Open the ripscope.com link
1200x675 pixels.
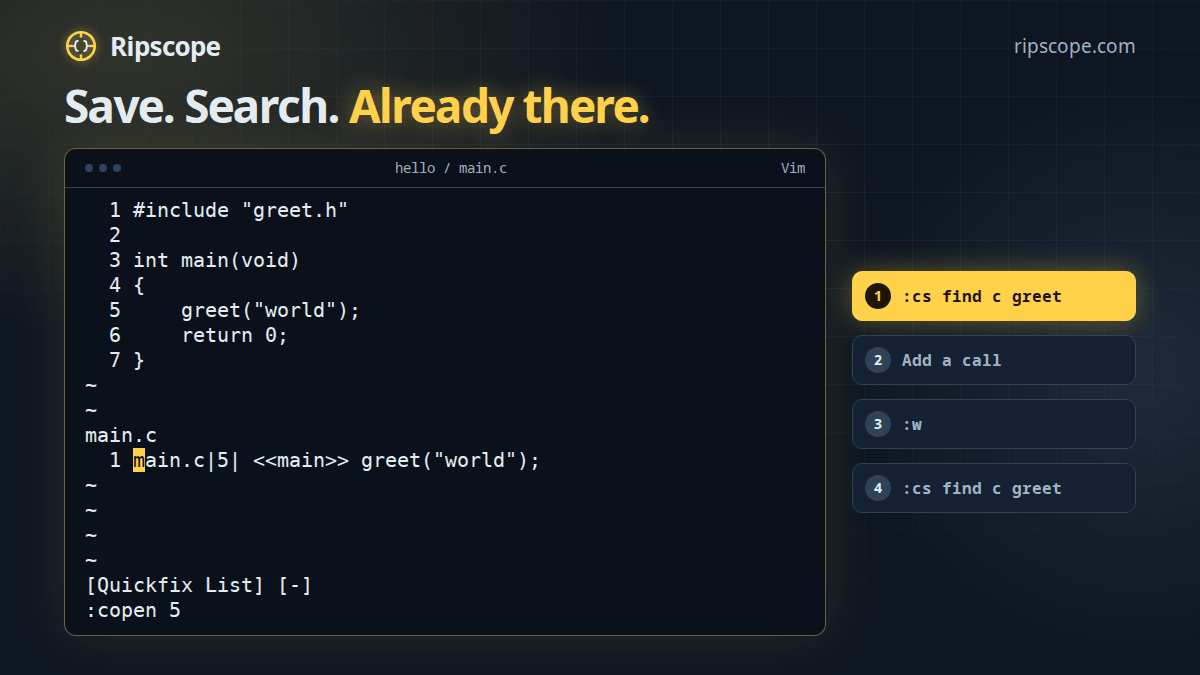(1074, 46)
